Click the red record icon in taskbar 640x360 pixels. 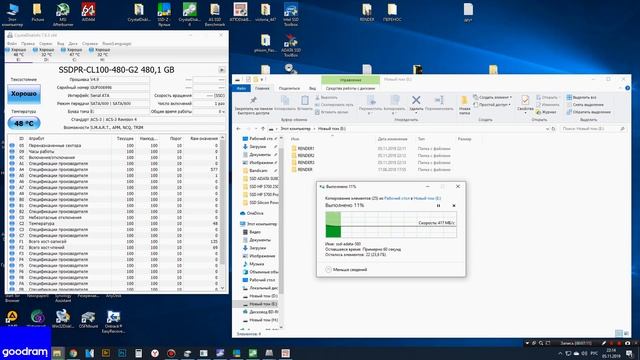[171, 353]
